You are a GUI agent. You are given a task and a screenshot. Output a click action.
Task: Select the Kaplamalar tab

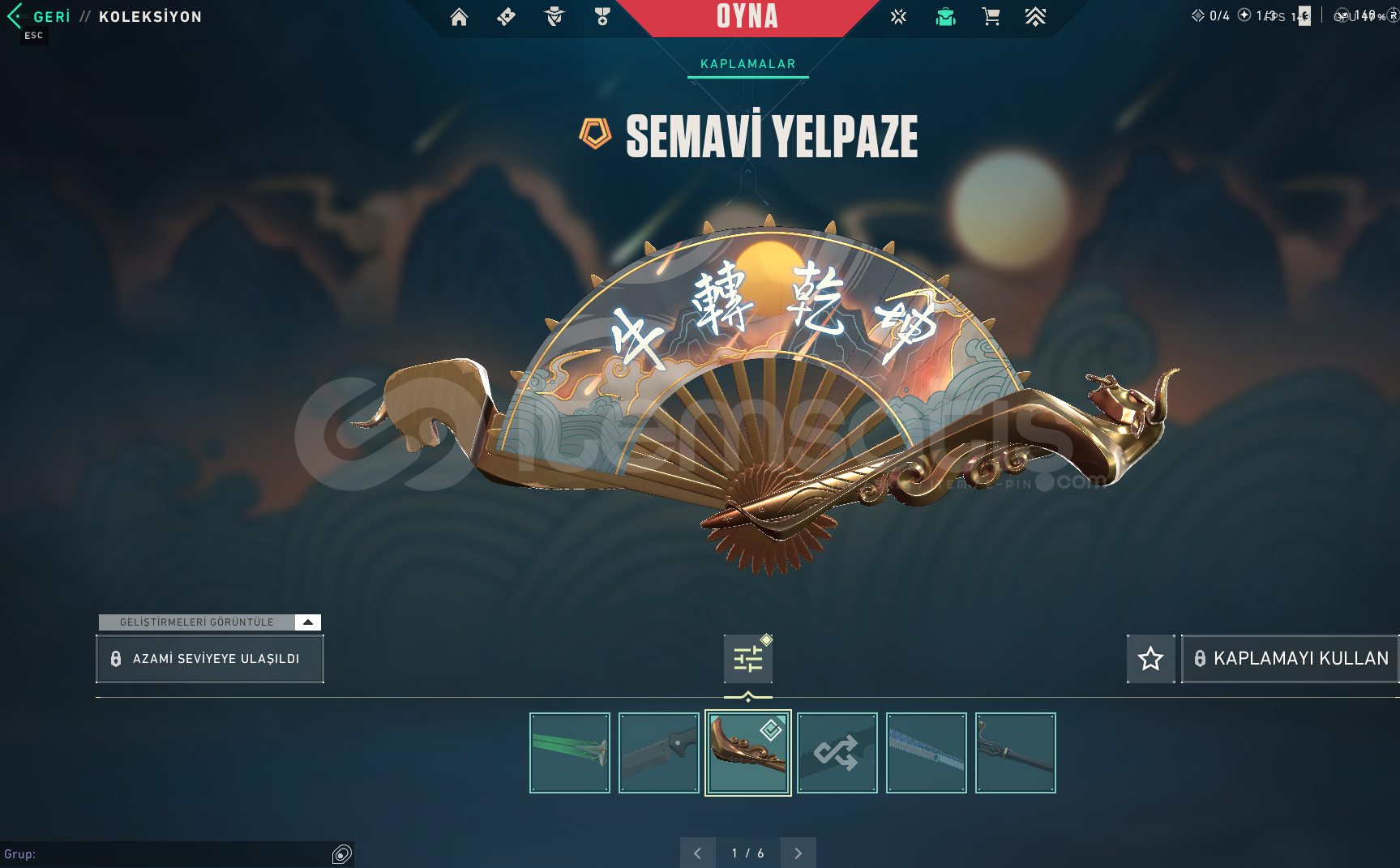click(x=748, y=64)
